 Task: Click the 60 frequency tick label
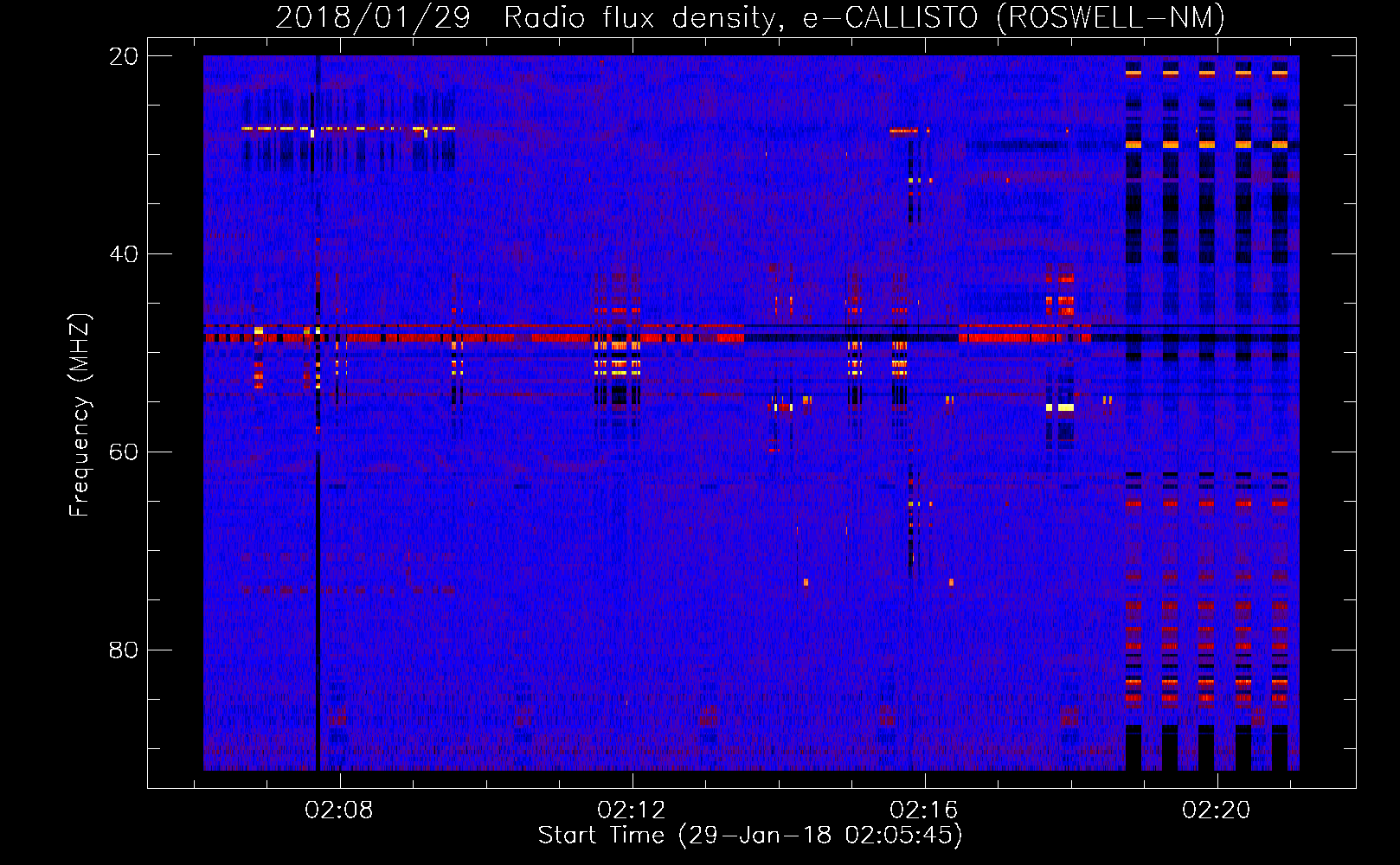tap(124, 452)
